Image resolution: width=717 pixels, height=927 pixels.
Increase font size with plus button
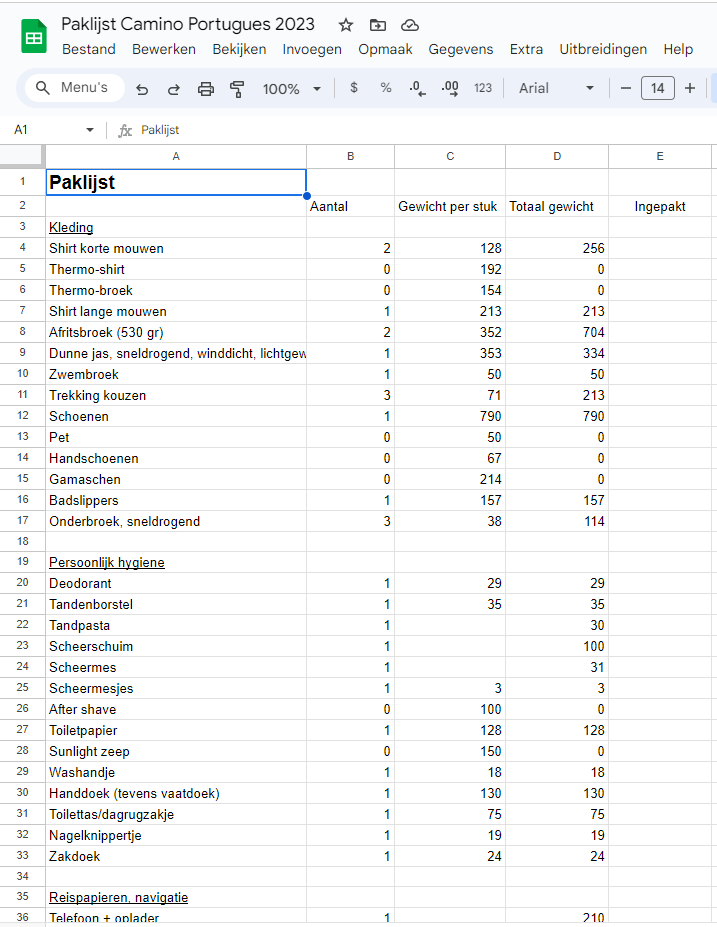pyautogui.click(x=690, y=88)
